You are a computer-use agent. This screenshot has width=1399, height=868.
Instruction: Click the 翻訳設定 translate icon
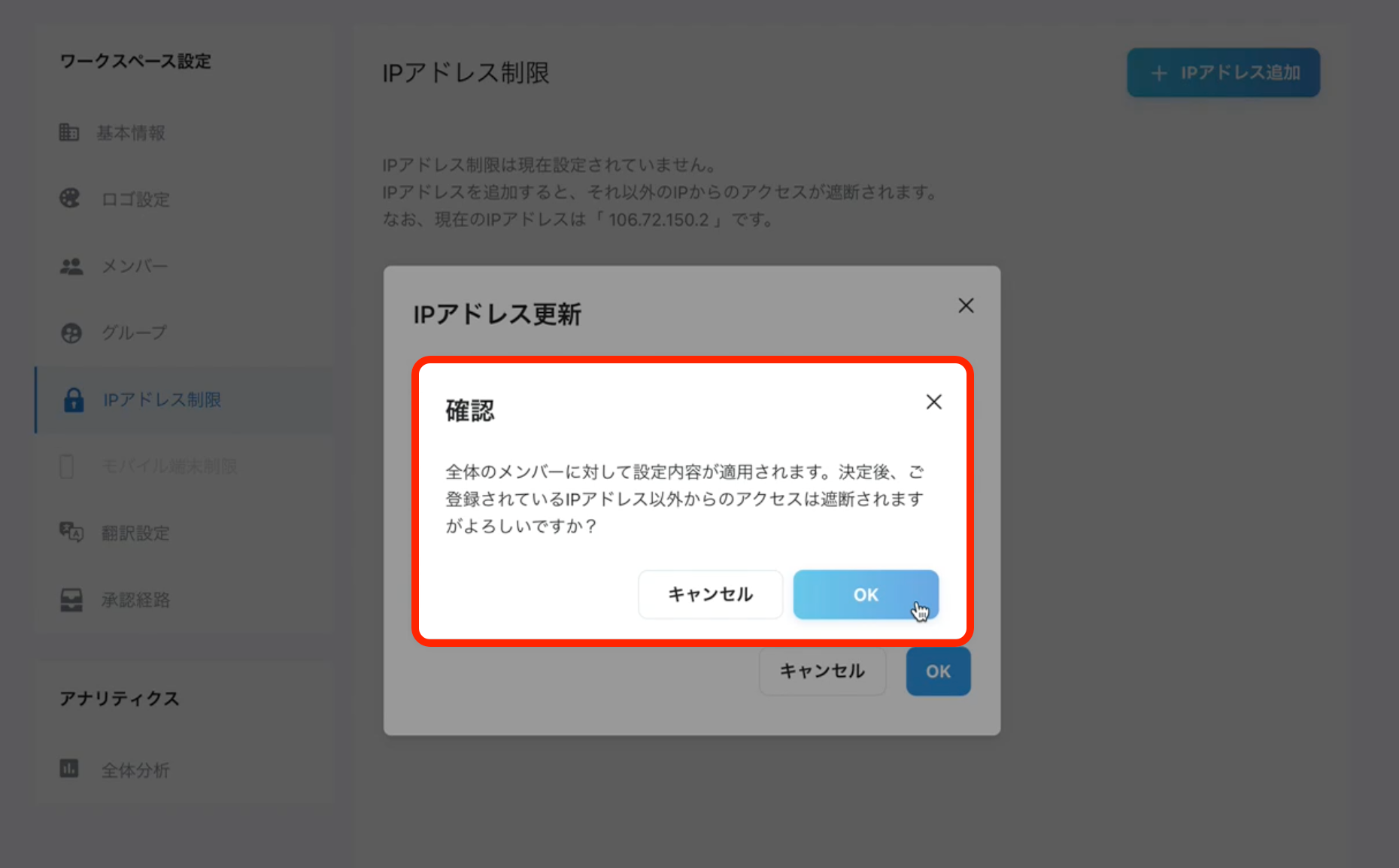point(71,533)
